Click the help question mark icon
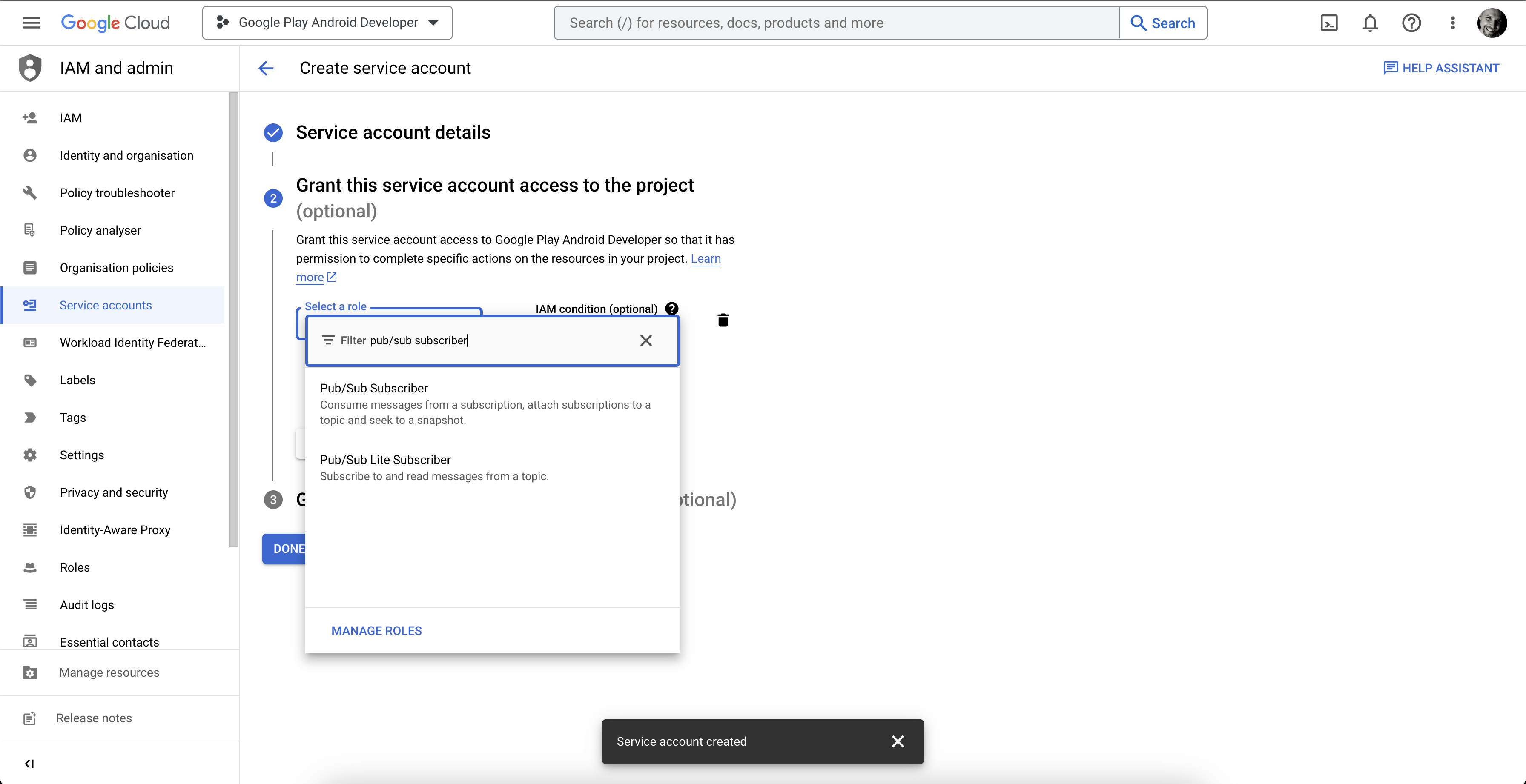Viewport: 1526px width, 784px height. (x=1411, y=23)
